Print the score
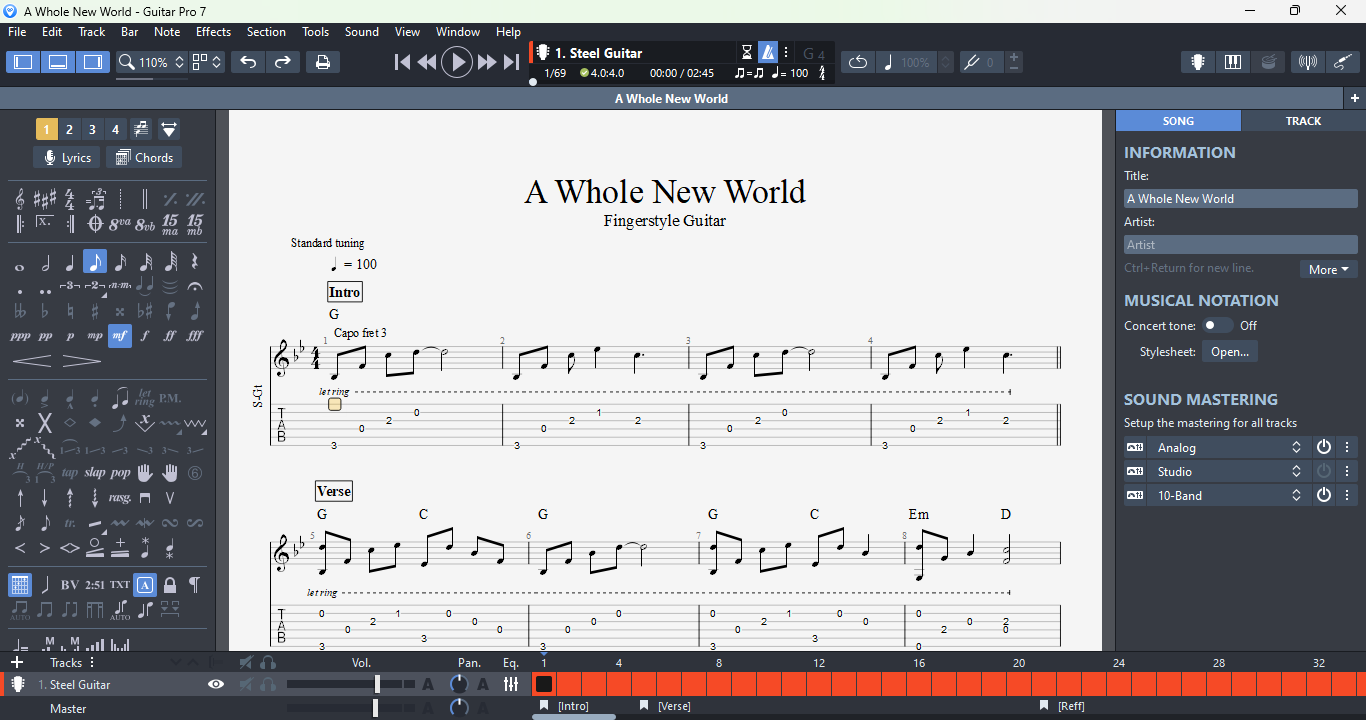Viewport: 1366px width, 720px height. tap(323, 62)
